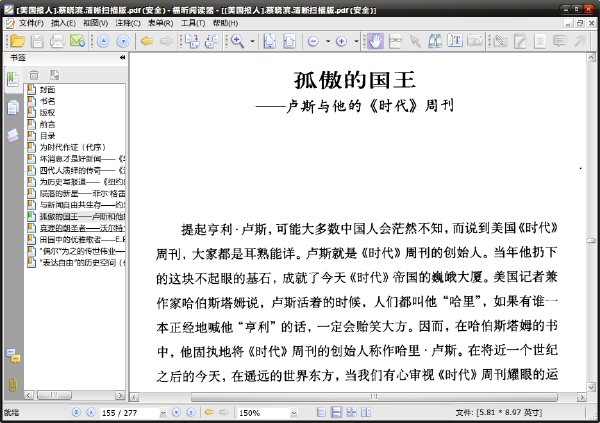The image size is (600, 423).
Task: Select bookmark 与新闻自由共生存
Action: coord(82,205)
